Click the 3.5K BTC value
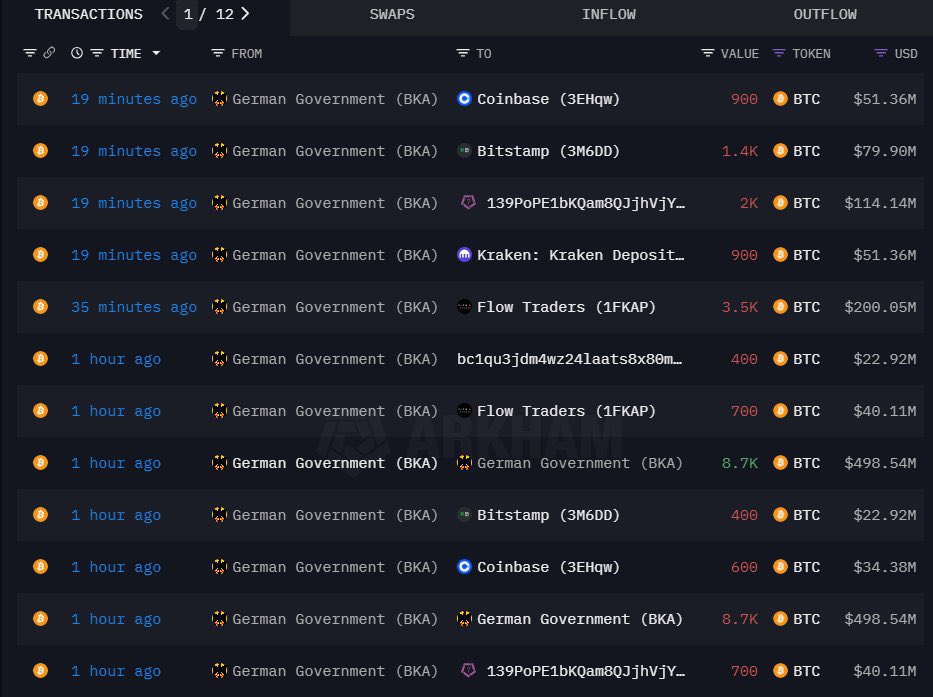 pyautogui.click(x=740, y=307)
